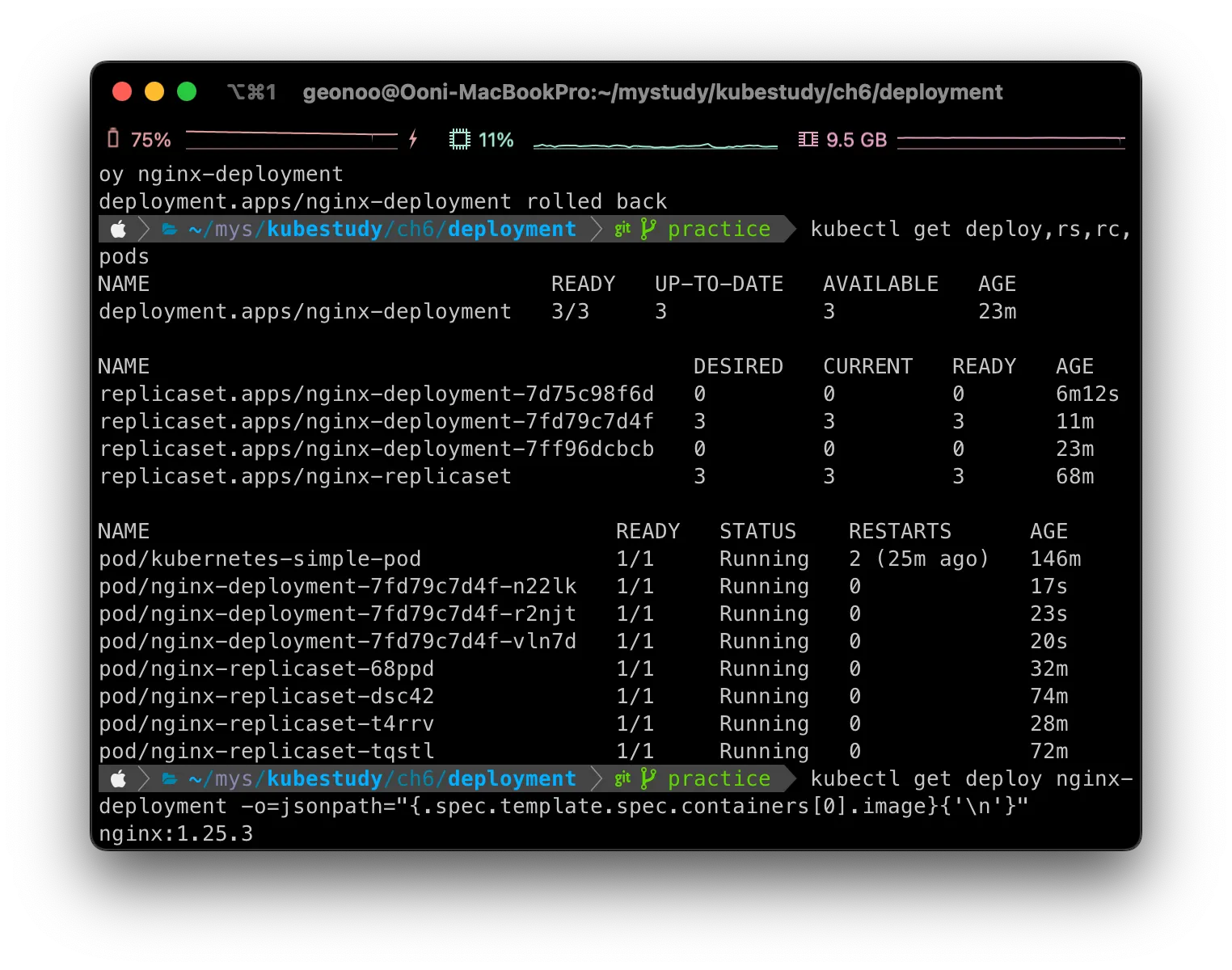Click the 9.5 GB memory reading
This screenshot has height=970, width=1232.
click(x=857, y=140)
